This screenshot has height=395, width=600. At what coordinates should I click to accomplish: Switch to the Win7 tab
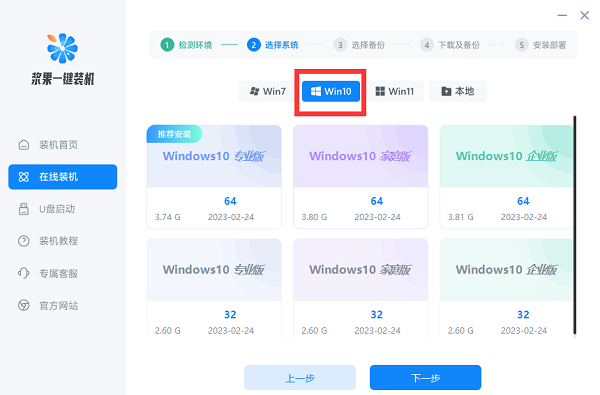[x=267, y=91]
